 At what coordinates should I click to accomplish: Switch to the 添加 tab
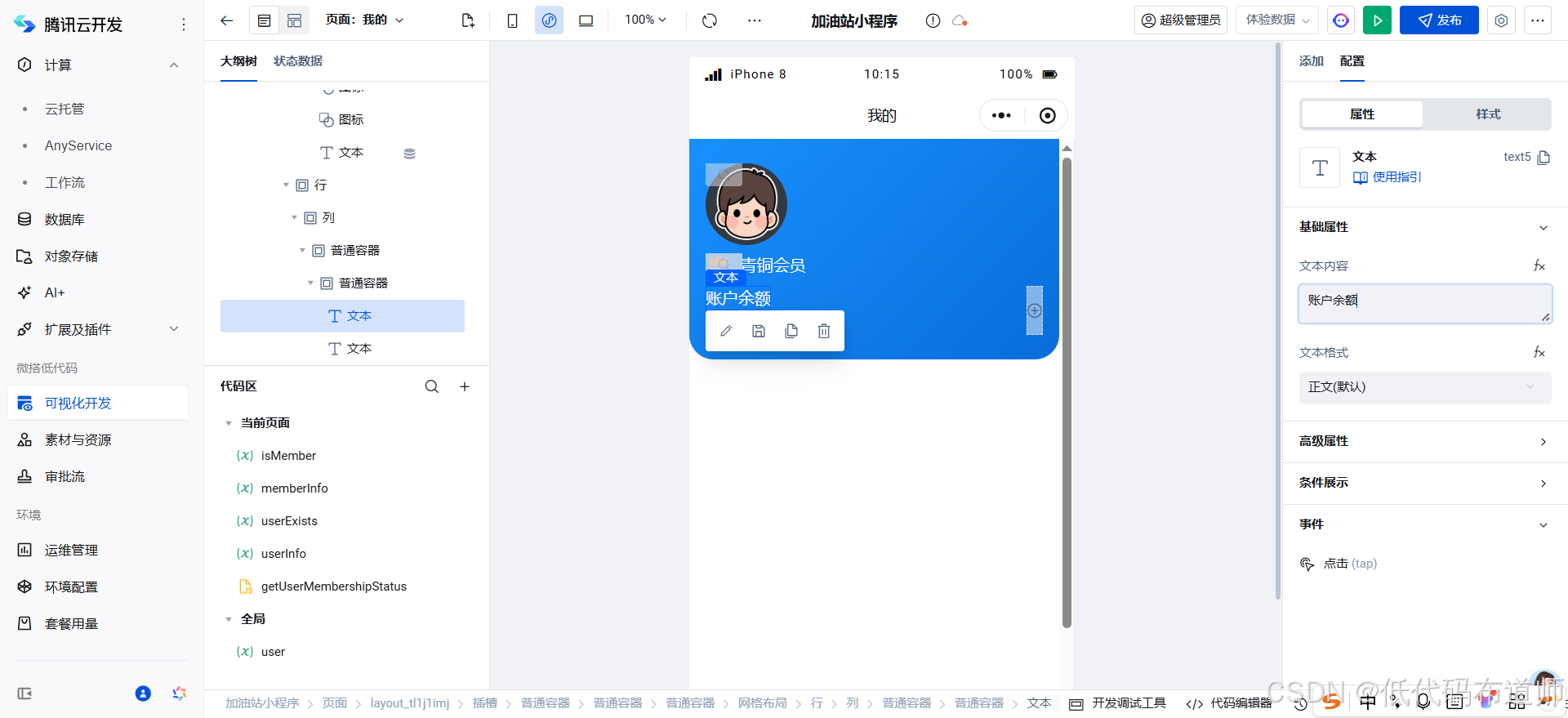[1311, 61]
